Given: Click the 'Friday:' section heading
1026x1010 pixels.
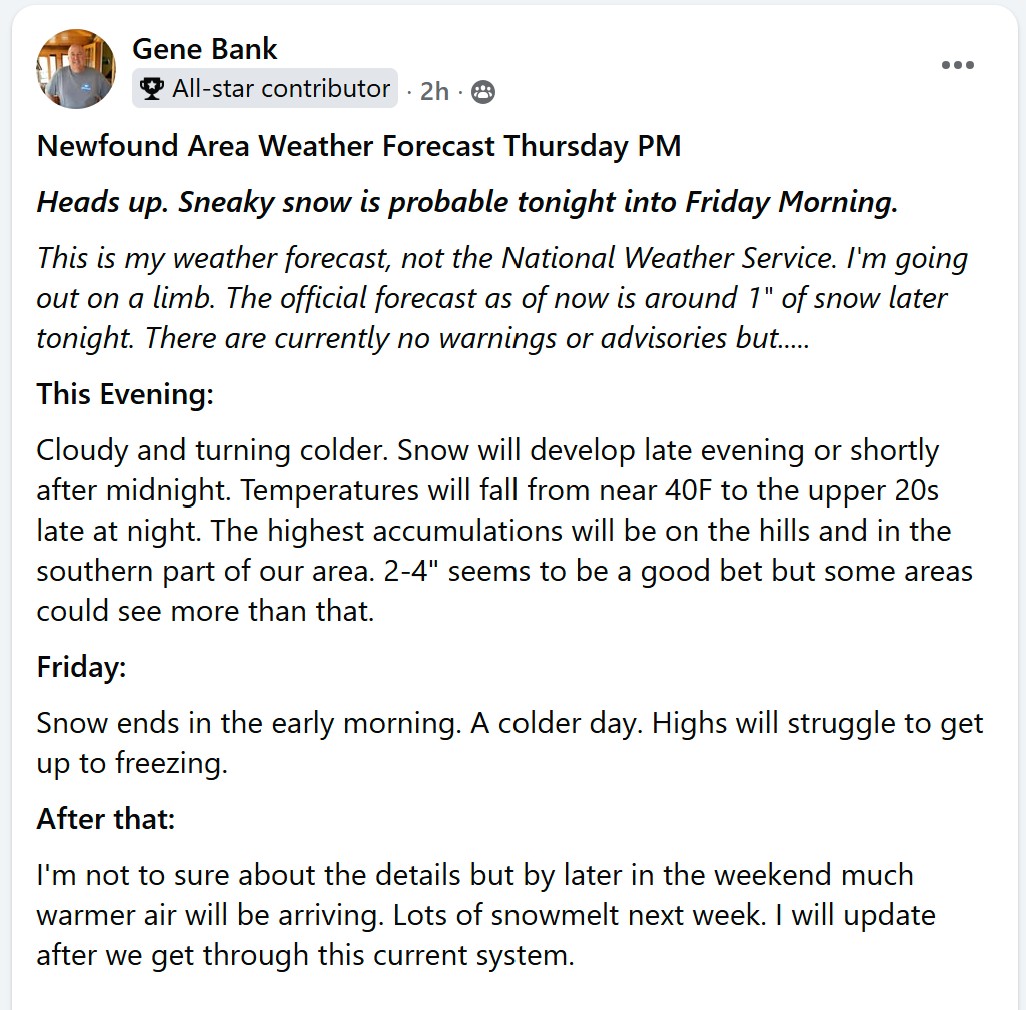Looking at the screenshot, I should 81,666.
